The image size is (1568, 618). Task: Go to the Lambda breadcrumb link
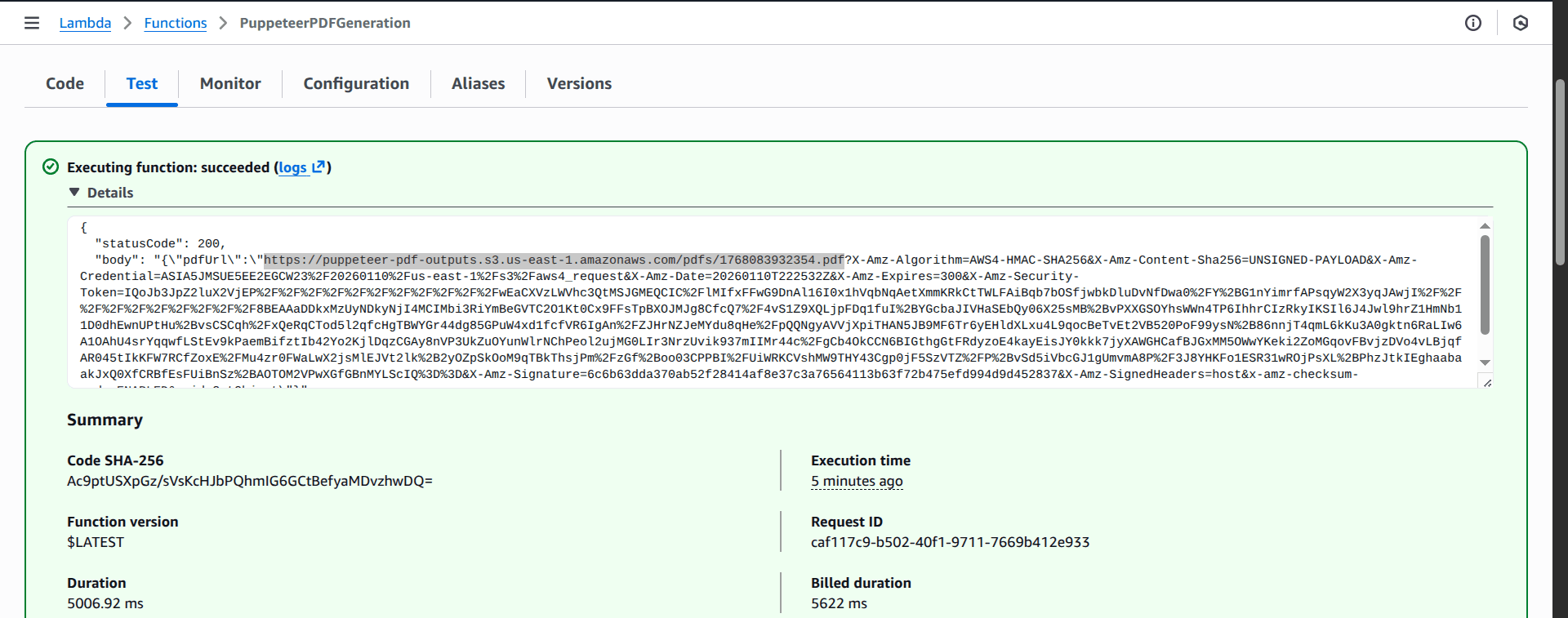point(85,23)
